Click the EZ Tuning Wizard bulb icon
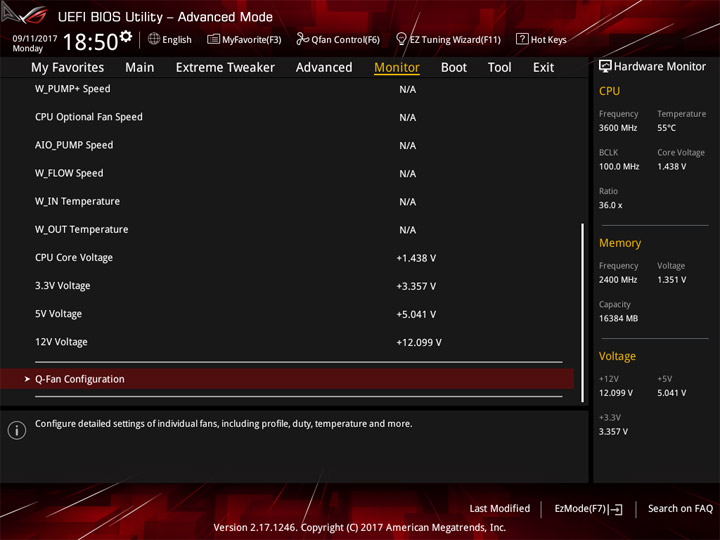This screenshot has width=720, height=540. 400,39
